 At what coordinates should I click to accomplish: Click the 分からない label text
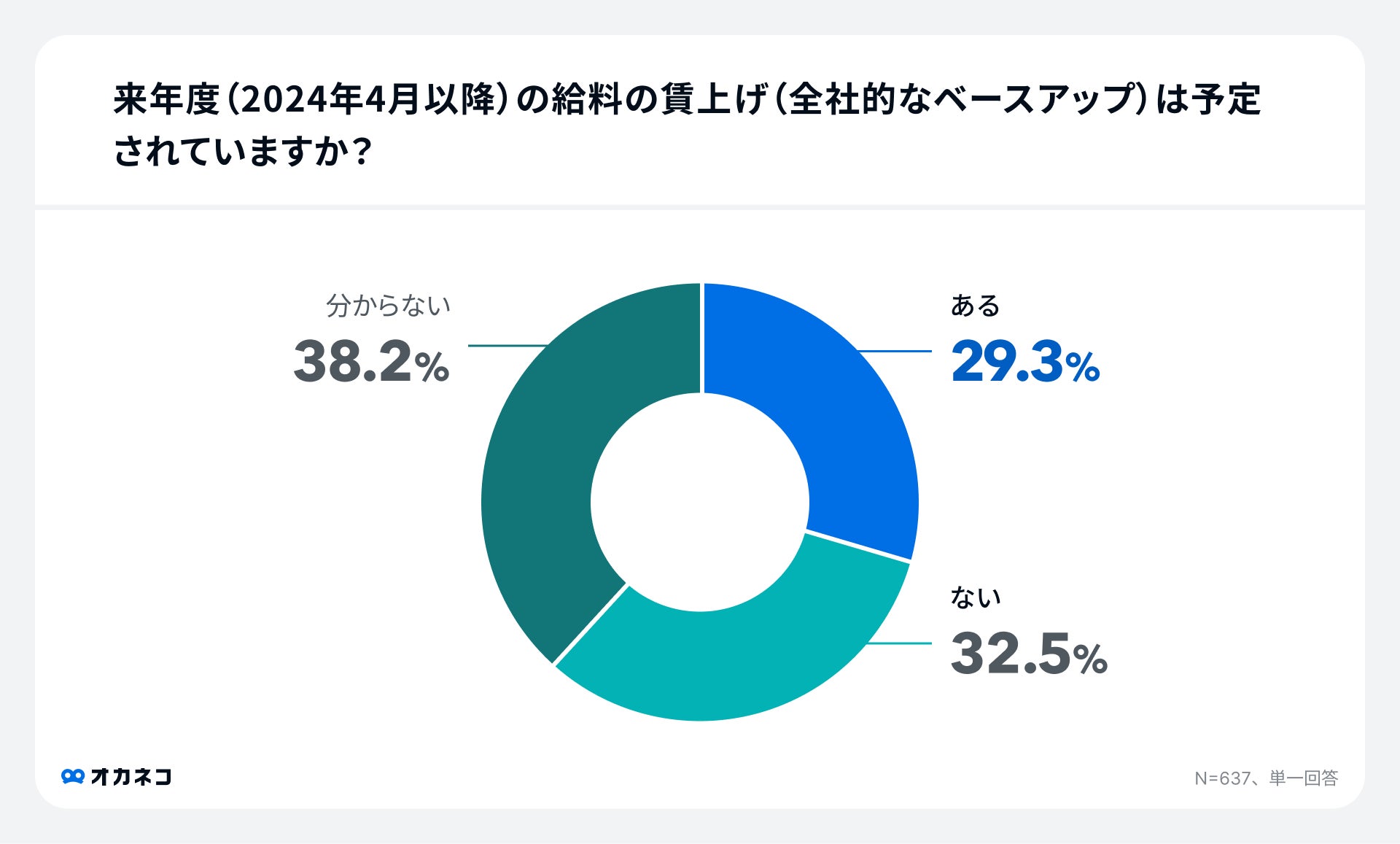388,306
